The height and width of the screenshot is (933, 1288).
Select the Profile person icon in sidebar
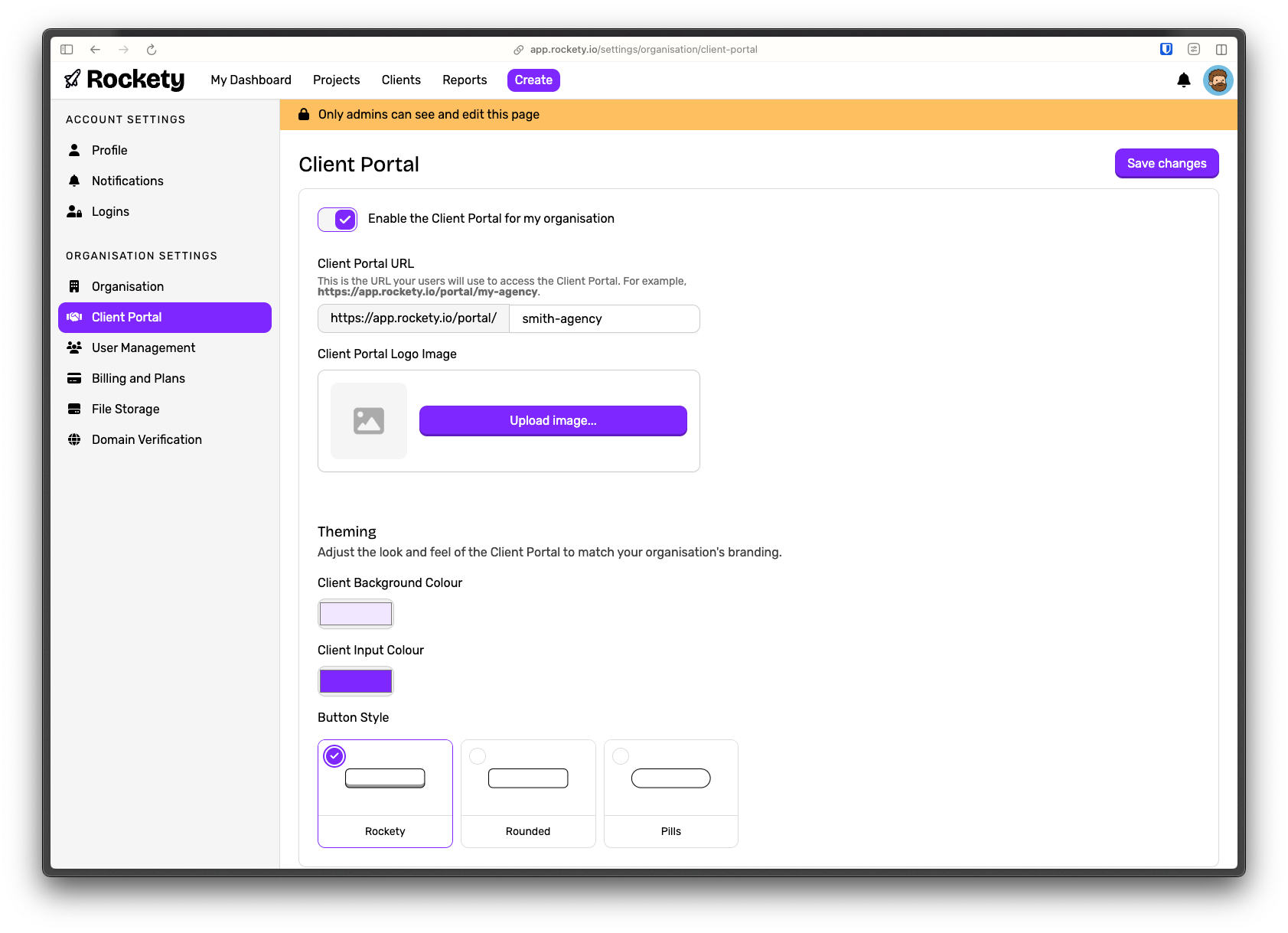[73, 150]
